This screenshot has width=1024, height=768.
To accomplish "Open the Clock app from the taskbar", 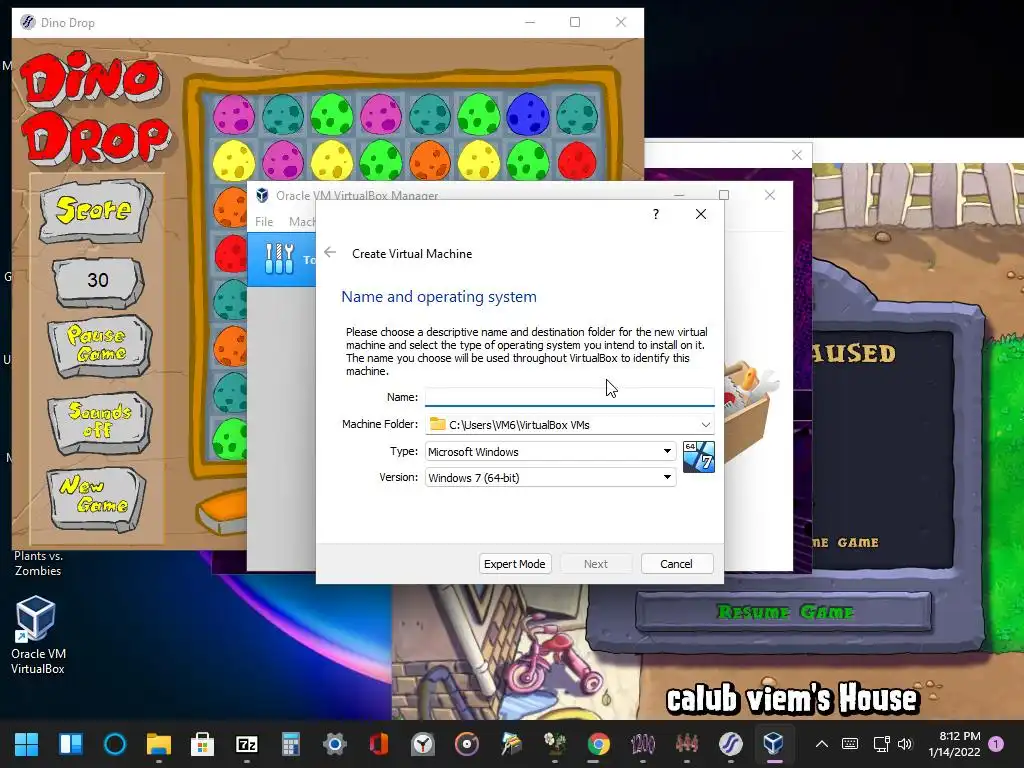I will [423, 744].
